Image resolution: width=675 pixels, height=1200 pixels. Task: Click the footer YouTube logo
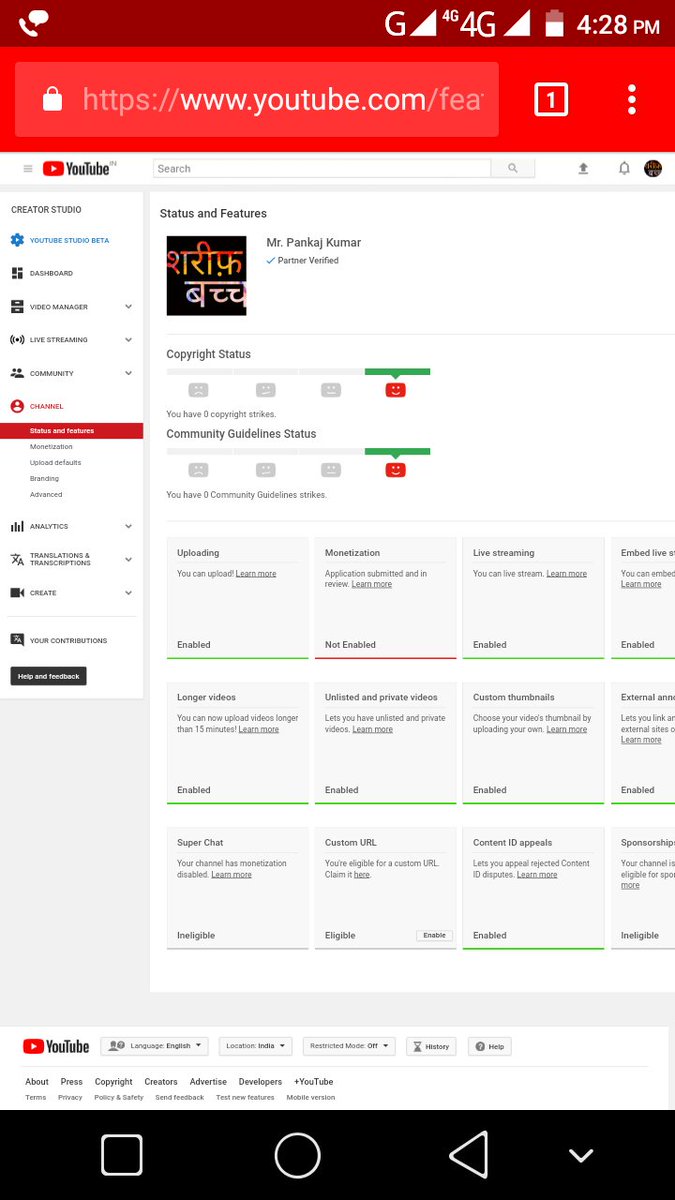[56, 1046]
